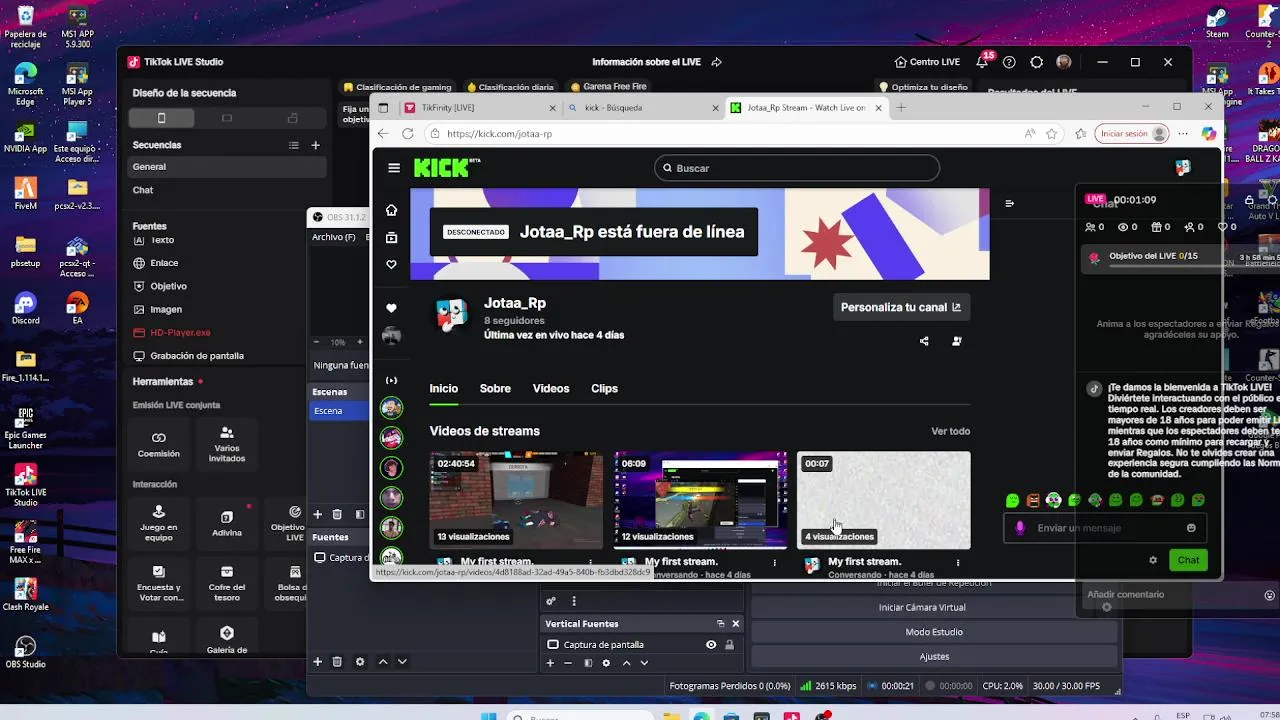Image resolution: width=1280 pixels, height=720 pixels.
Task: Click the follow user icon next to share
Action: click(x=957, y=341)
